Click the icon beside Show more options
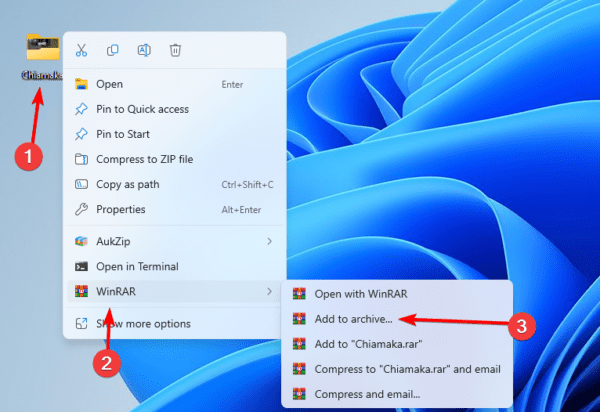Screen dimensions: 600x412 click(x=81, y=324)
